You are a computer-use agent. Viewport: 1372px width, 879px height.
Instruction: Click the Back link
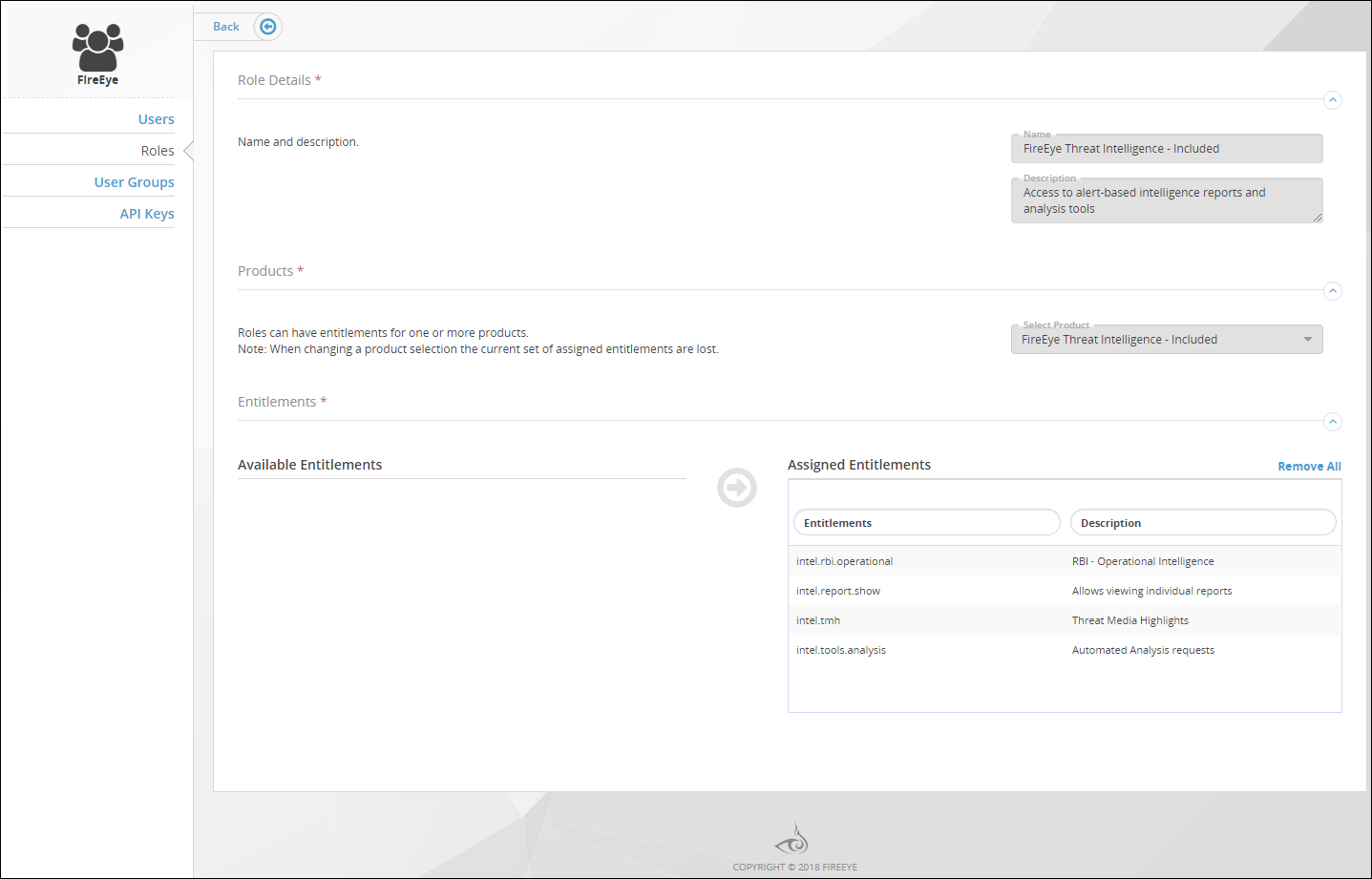(x=226, y=27)
